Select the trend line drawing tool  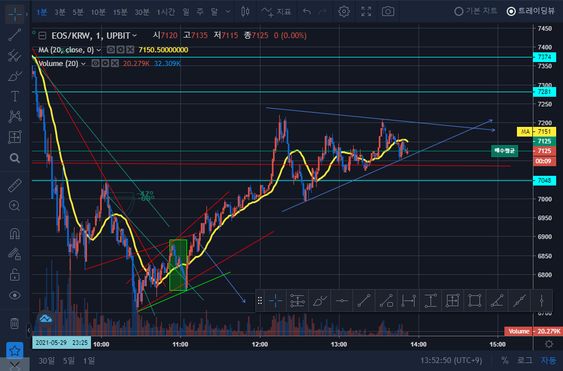click(15, 35)
